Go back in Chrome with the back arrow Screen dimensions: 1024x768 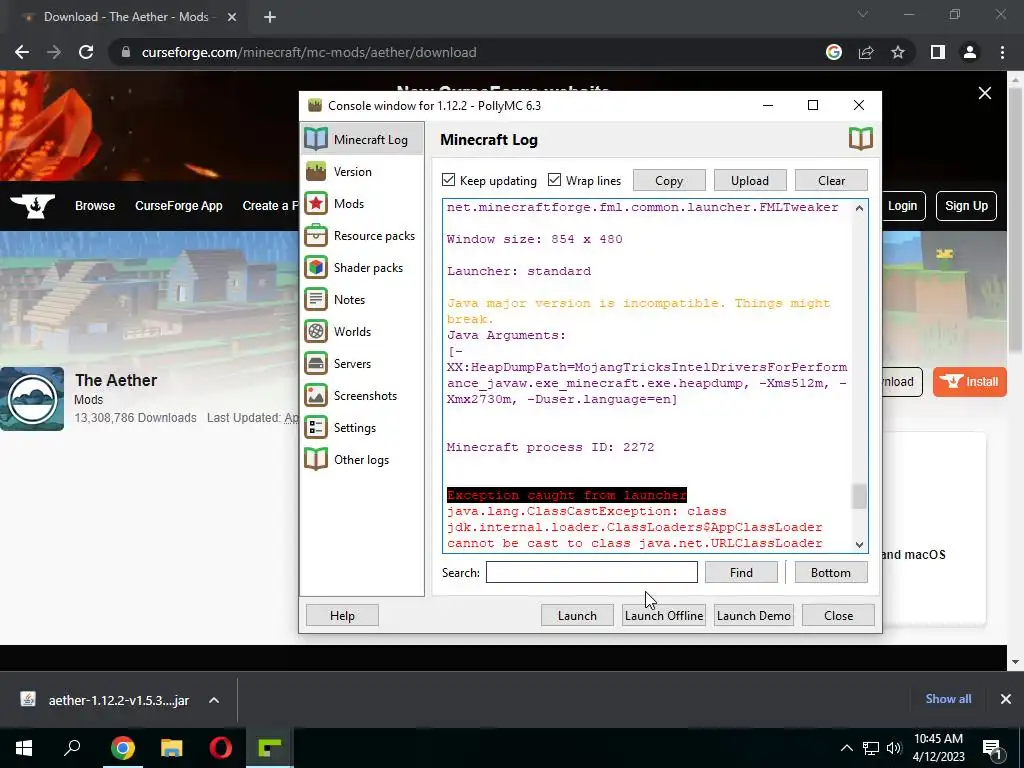tap(22, 52)
